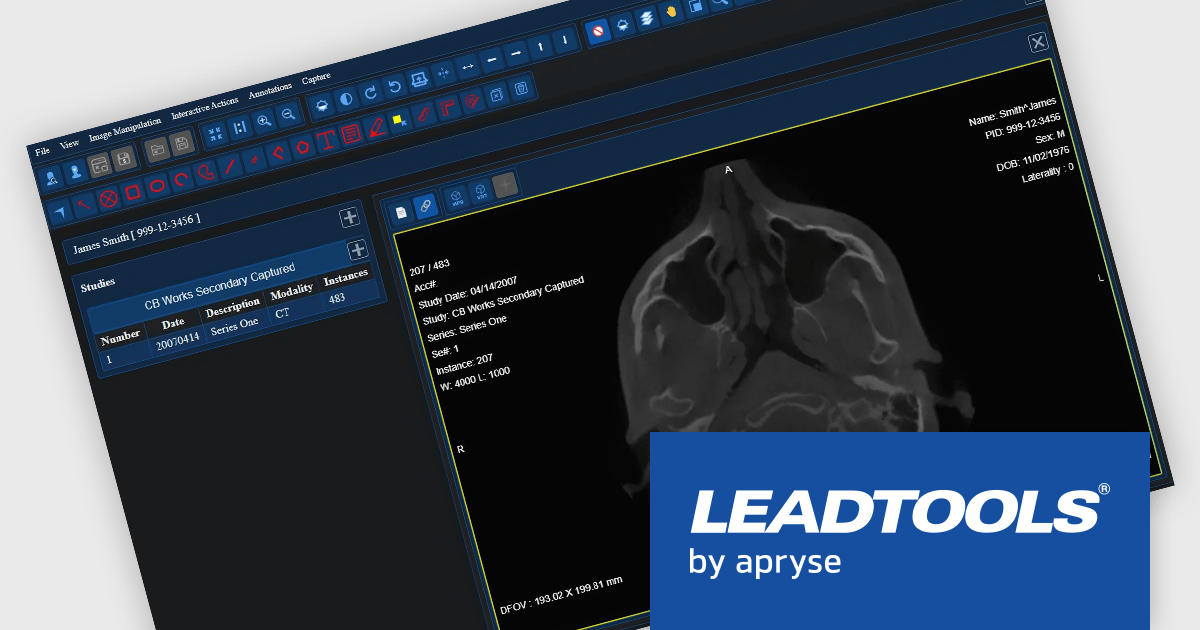Select the red polygon annotation tool
This screenshot has width=1200, height=630.
point(302,146)
